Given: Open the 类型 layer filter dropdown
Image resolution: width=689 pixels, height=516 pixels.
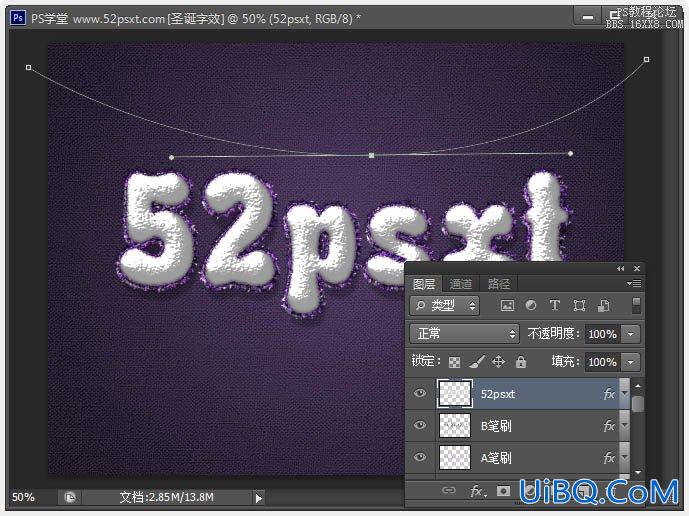Looking at the screenshot, I should [x=445, y=305].
